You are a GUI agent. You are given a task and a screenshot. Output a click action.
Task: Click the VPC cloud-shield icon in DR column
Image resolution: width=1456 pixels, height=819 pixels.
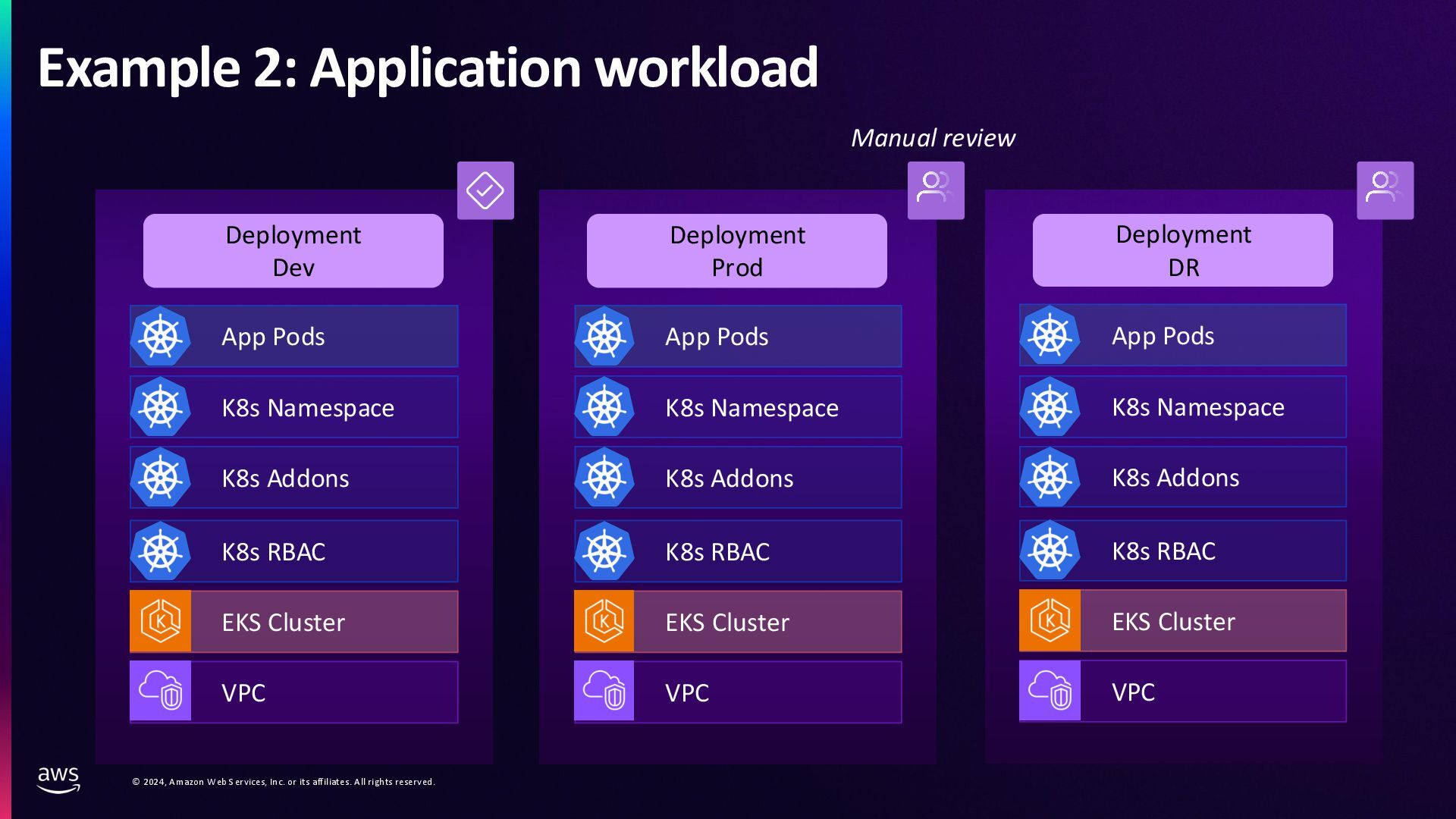[1050, 690]
